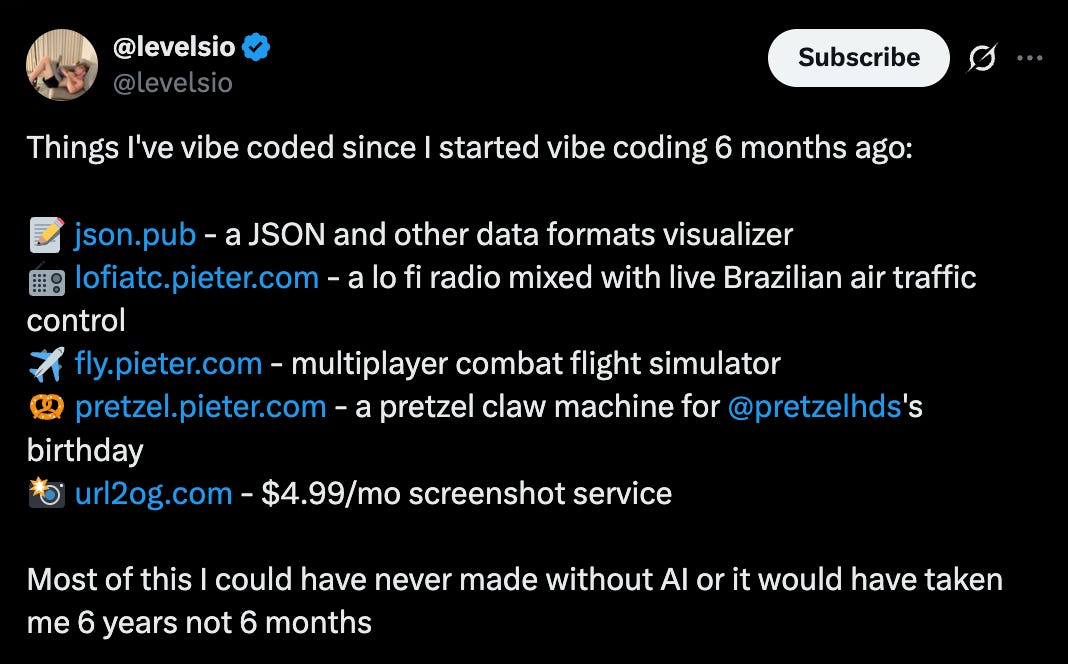Screen dimensions: 1068x664
Task: Expand options from the ellipsis menu
Action: (x=1031, y=58)
